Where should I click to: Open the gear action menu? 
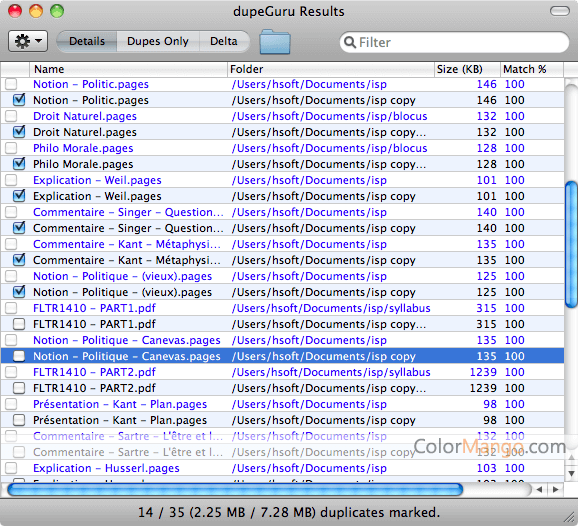pyautogui.click(x=28, y=41)
